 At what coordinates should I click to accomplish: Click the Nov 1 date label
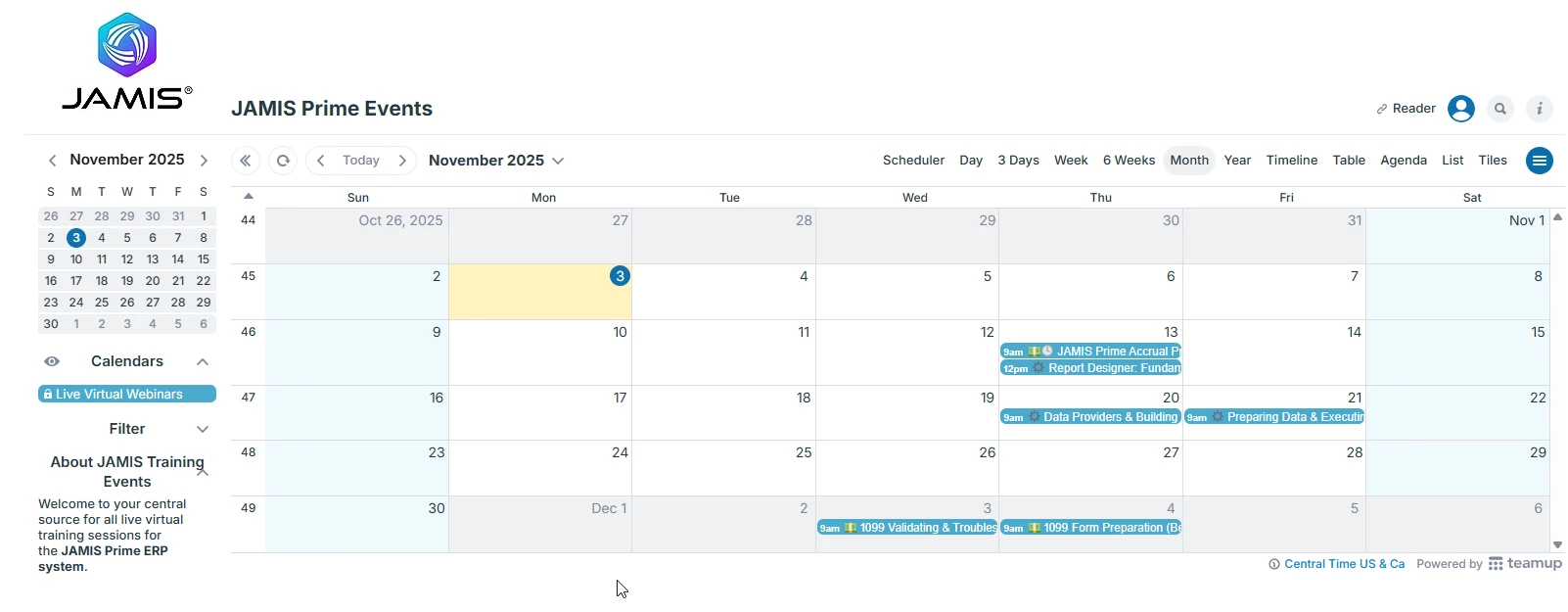tap(1527, 220)
